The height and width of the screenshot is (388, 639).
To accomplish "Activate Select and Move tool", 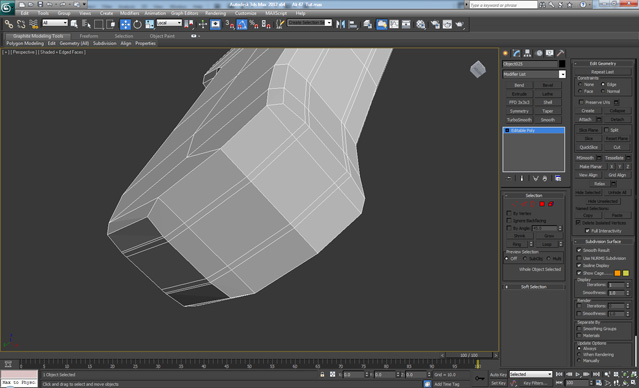I will 125,24.
